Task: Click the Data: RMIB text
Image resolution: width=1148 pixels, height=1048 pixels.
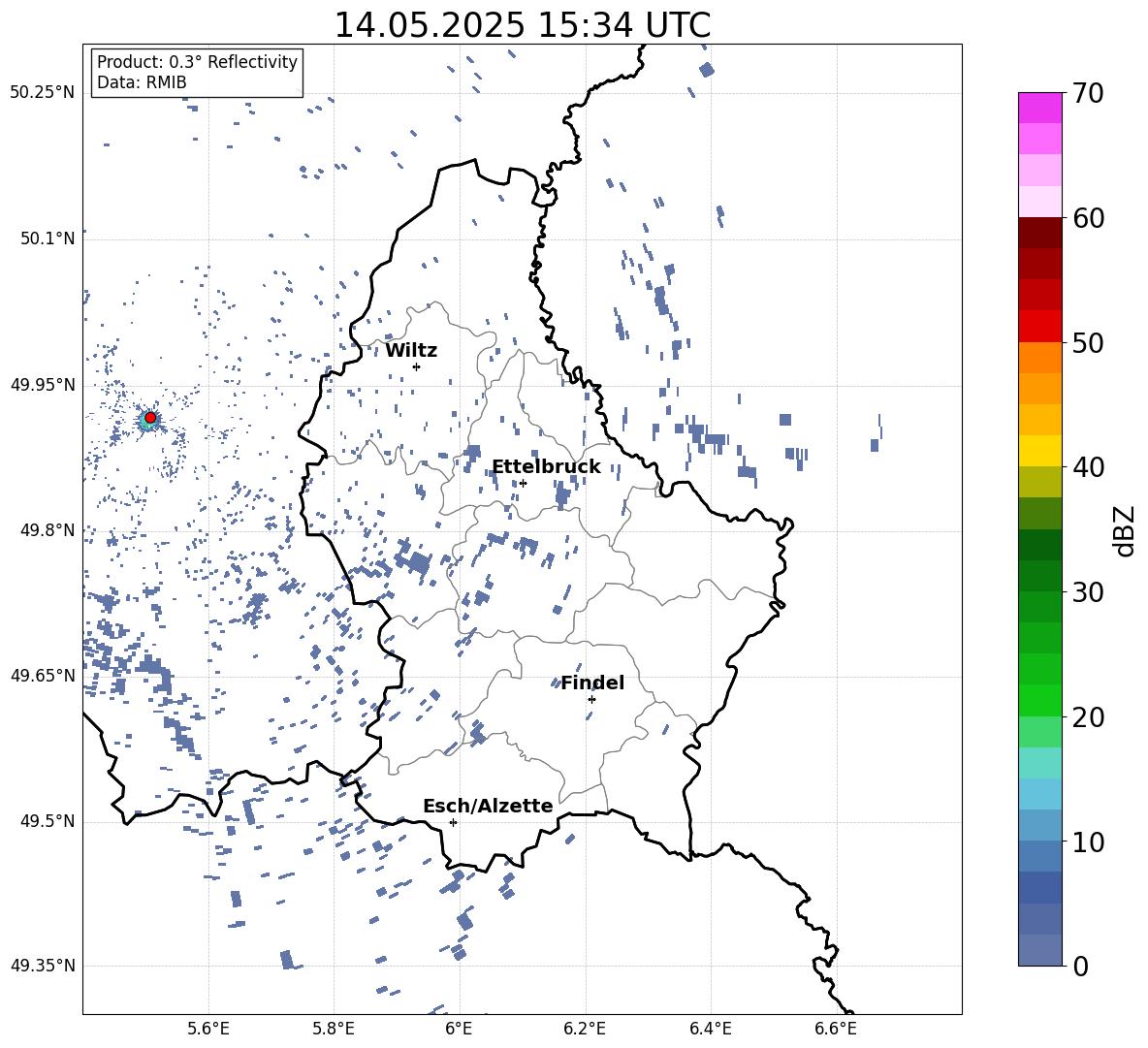Action: (142, 82)
